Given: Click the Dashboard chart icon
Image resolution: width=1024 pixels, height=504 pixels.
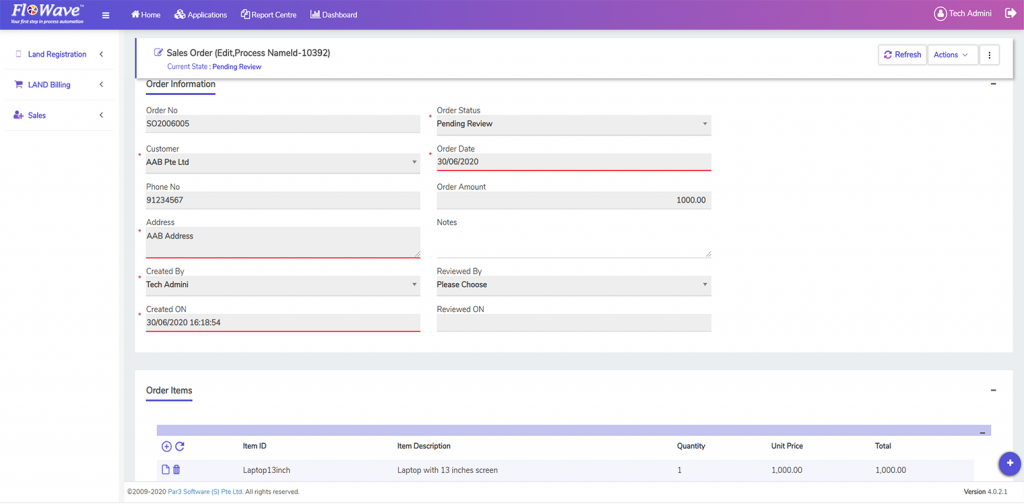Looking at the screenshot, I should pos(315,14).
